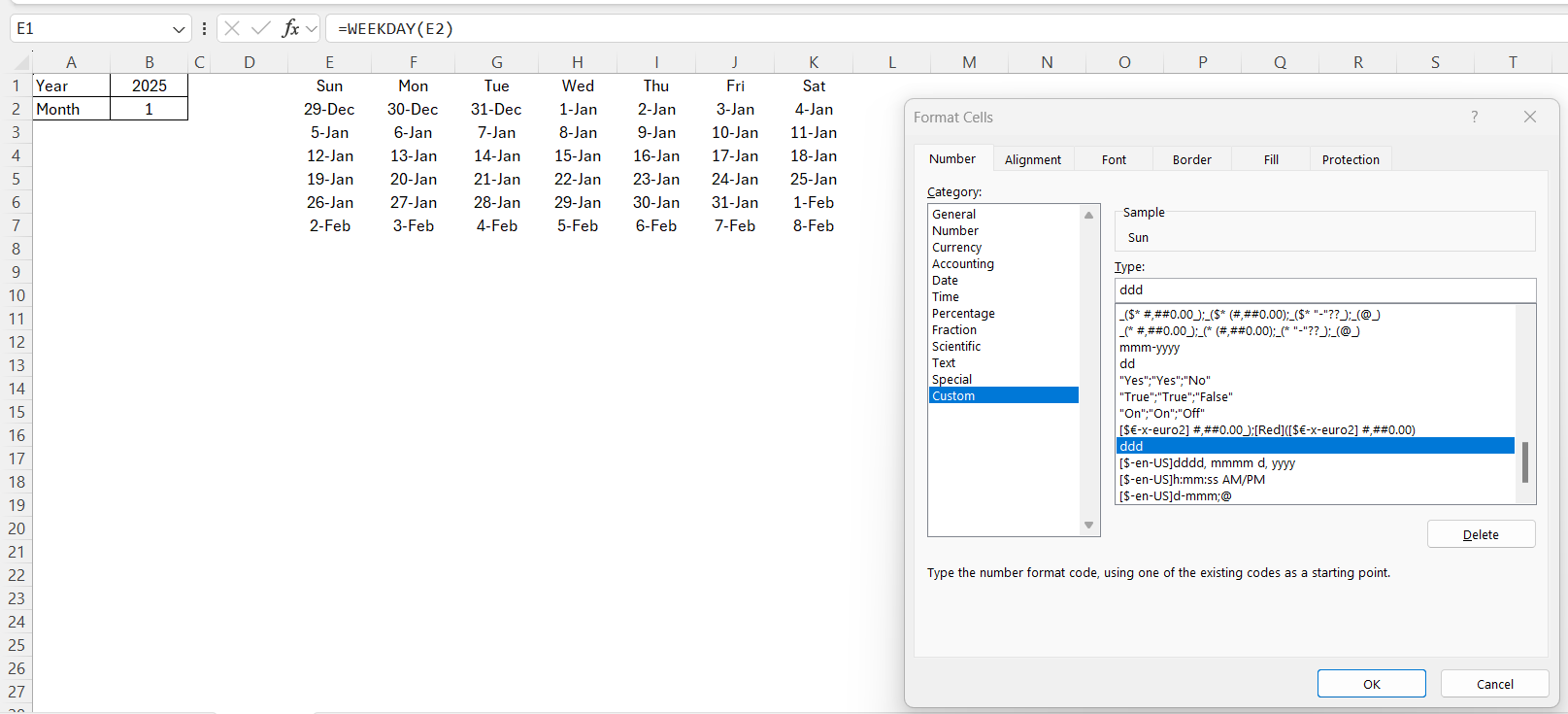Select the highlighted ddd format code
The width and height of the screenshot is (1568, 714).
pos(1315,446)
